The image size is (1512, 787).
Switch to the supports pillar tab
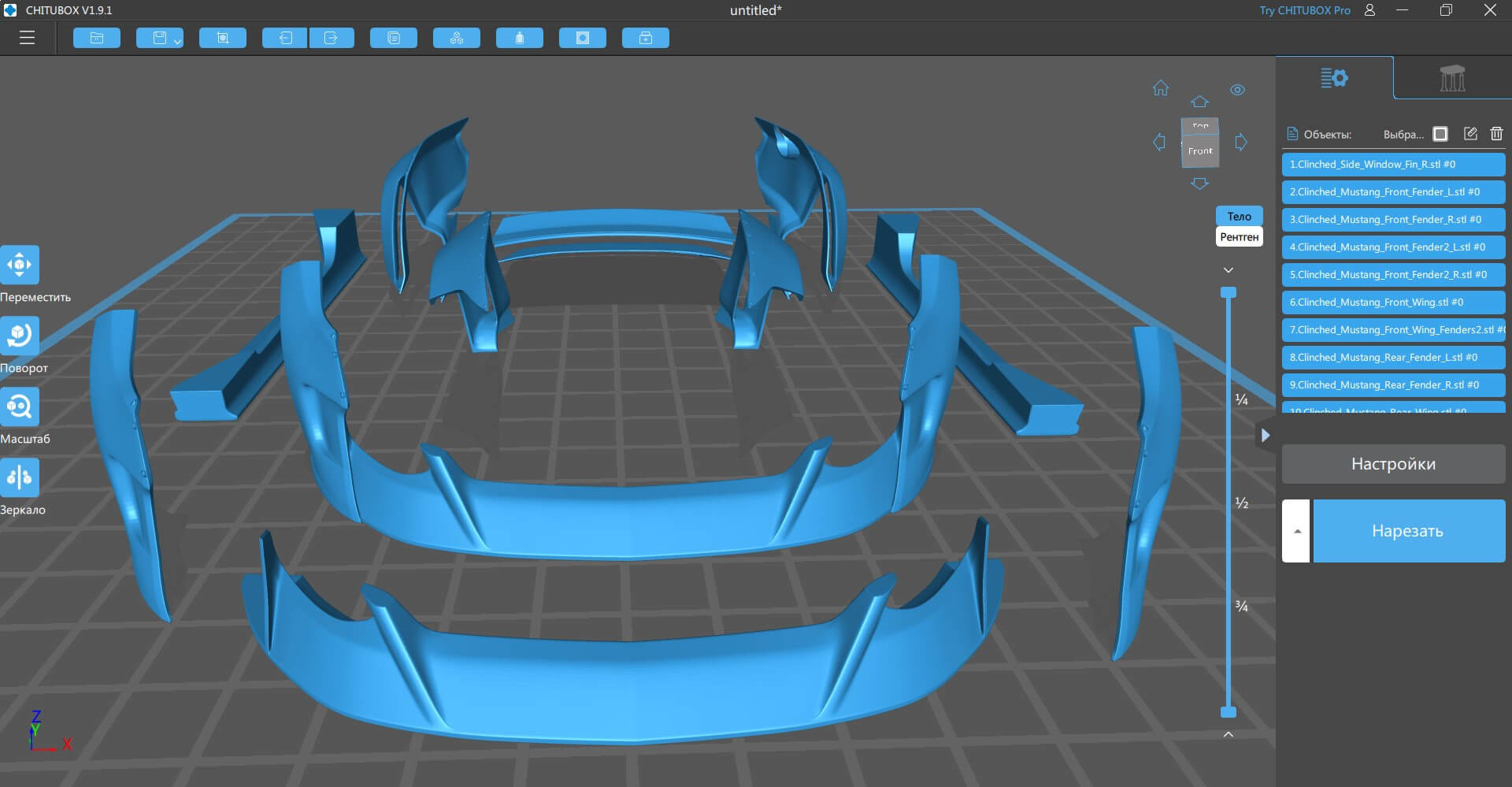tap(1452, 78)
